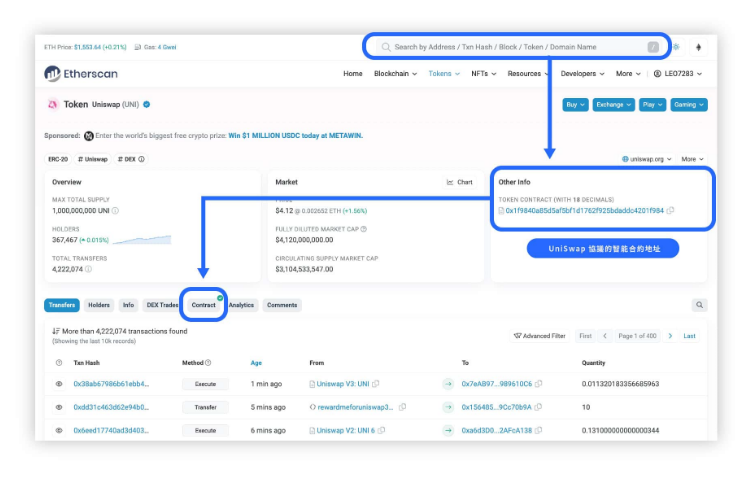This screenshot has width=747, height=479.
Task: Click the info icon next to DEX tag
Action: (141, 159)
